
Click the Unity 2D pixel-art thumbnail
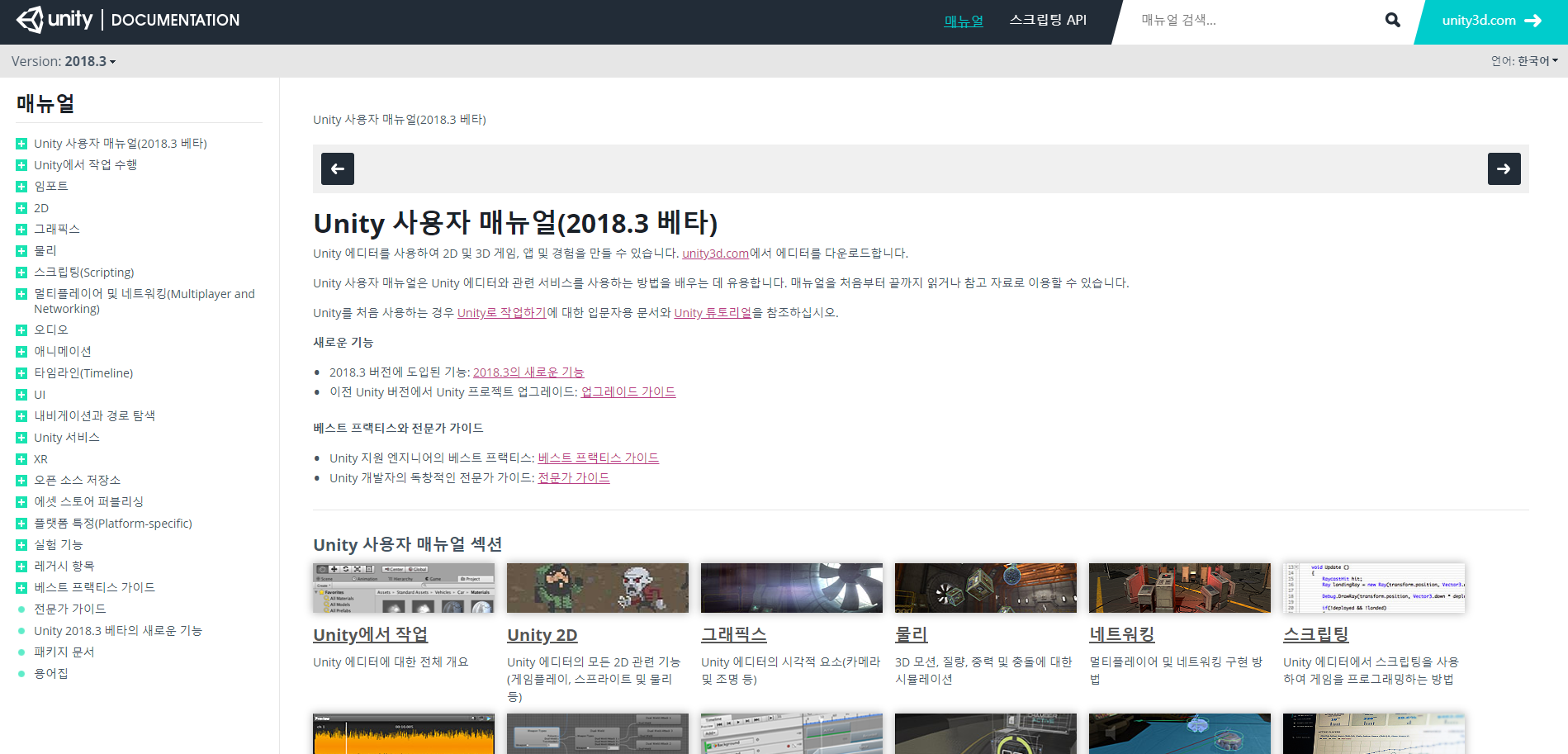point(598,588)
